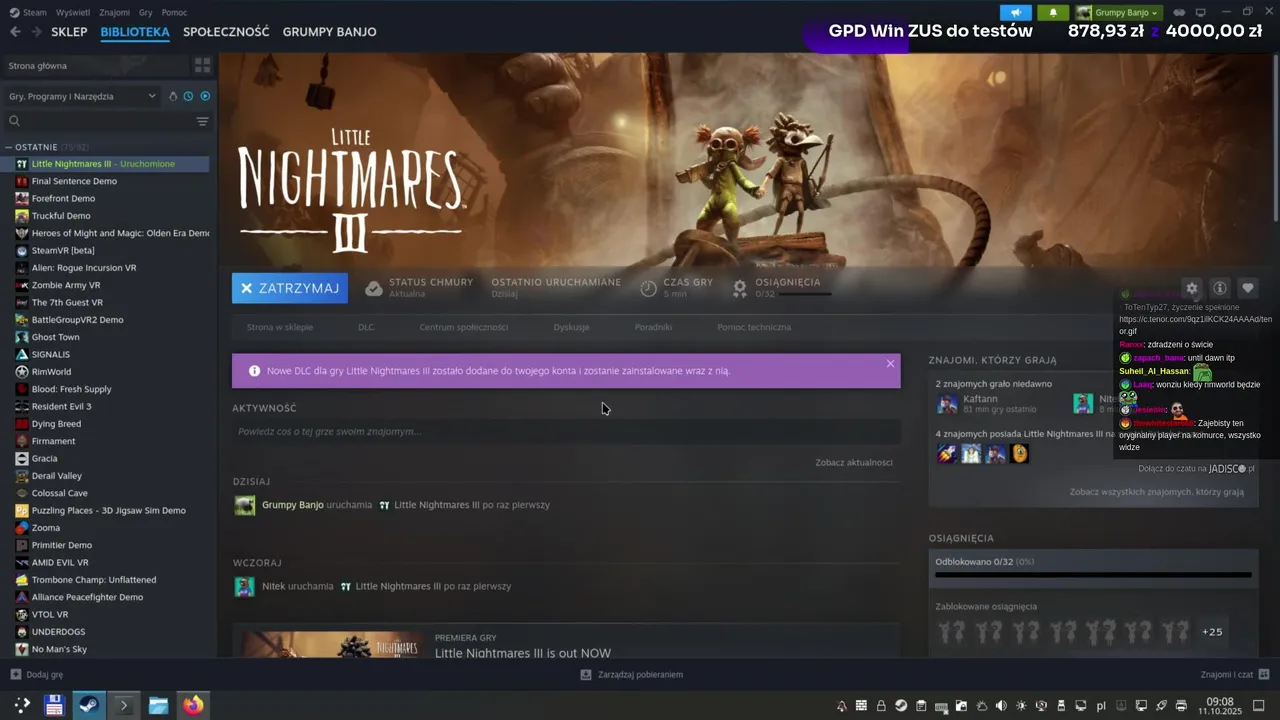Click Dodaj grę at the bottom left

37,675
